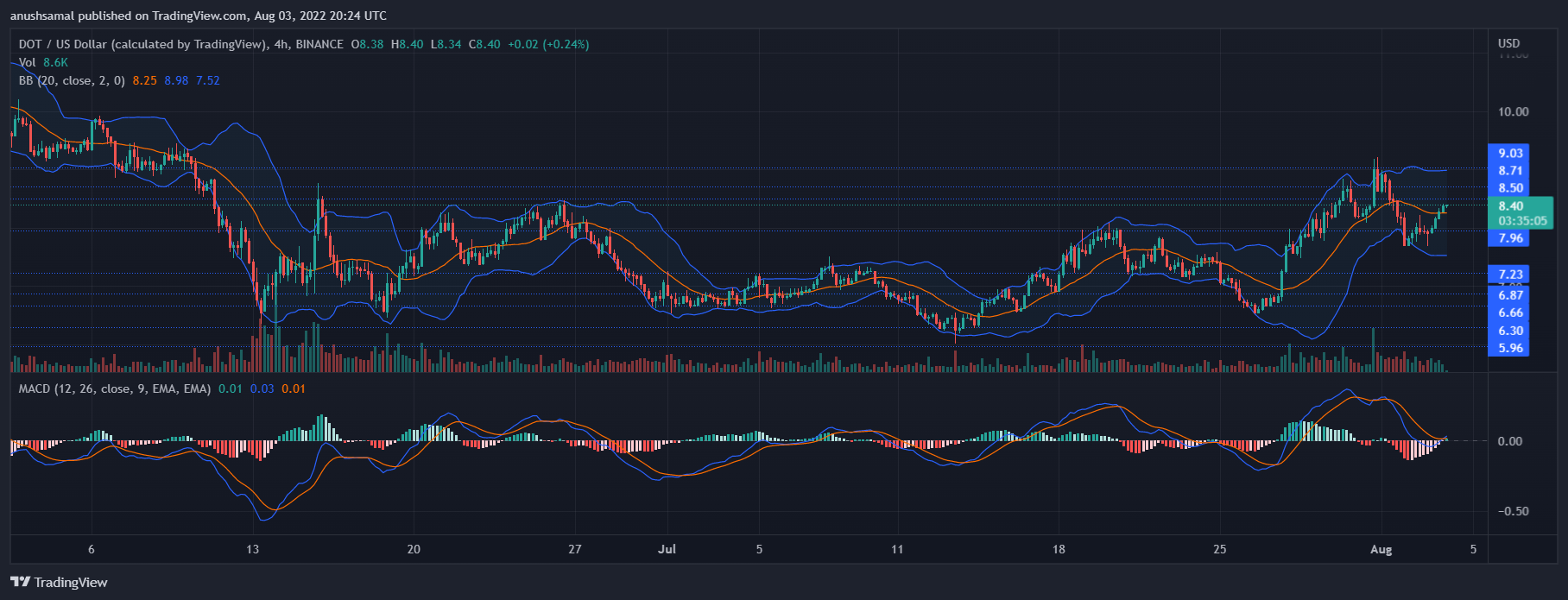Click the TradingView.com published header text
1568x600 pixels.
[x=199, y=16]
